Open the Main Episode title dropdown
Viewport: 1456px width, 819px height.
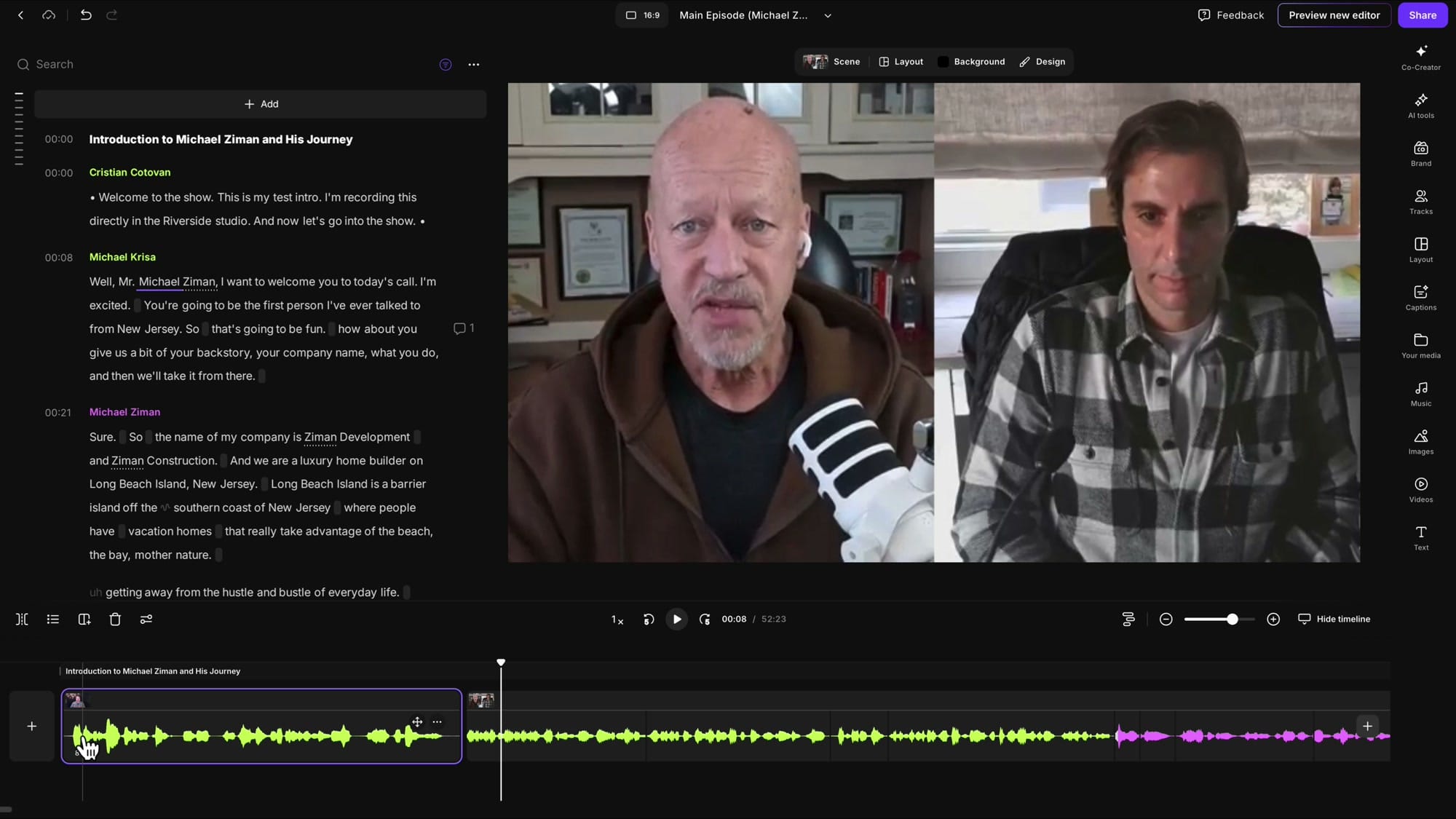[x=827, y=15]
